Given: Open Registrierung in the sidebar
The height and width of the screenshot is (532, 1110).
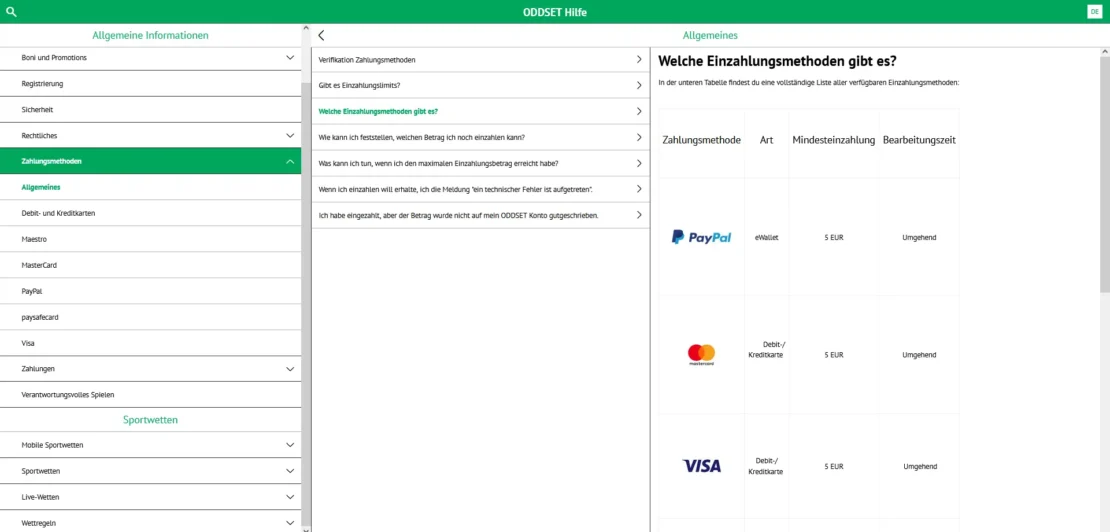Looking at the screenshot, I should click(x=150, y=83).
